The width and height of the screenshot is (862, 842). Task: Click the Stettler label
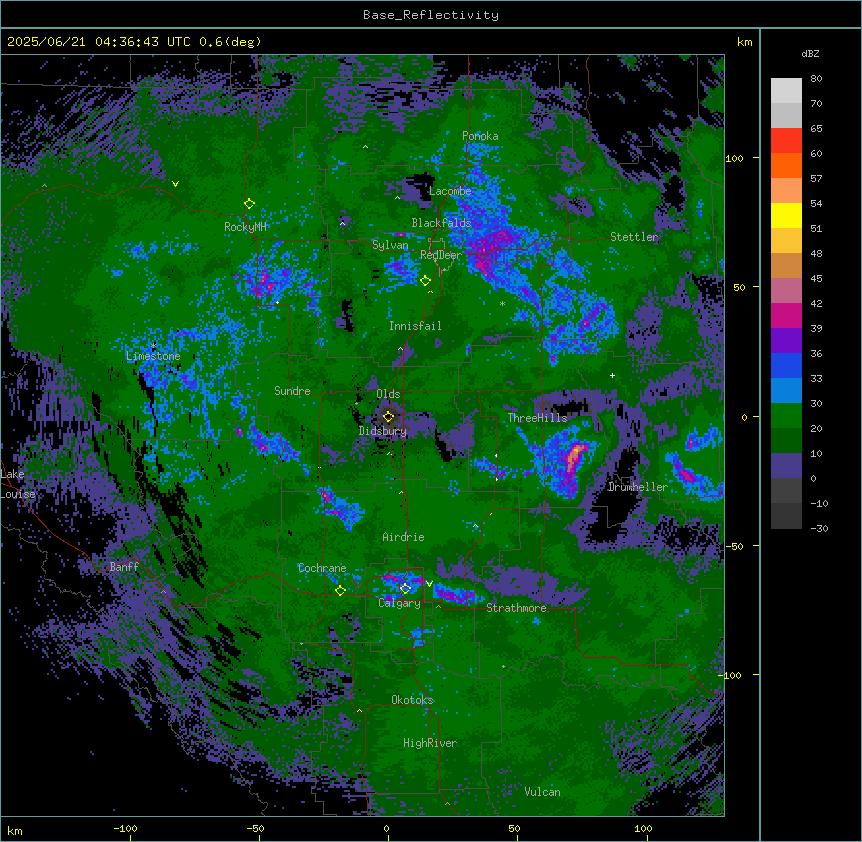click(634, 237)
